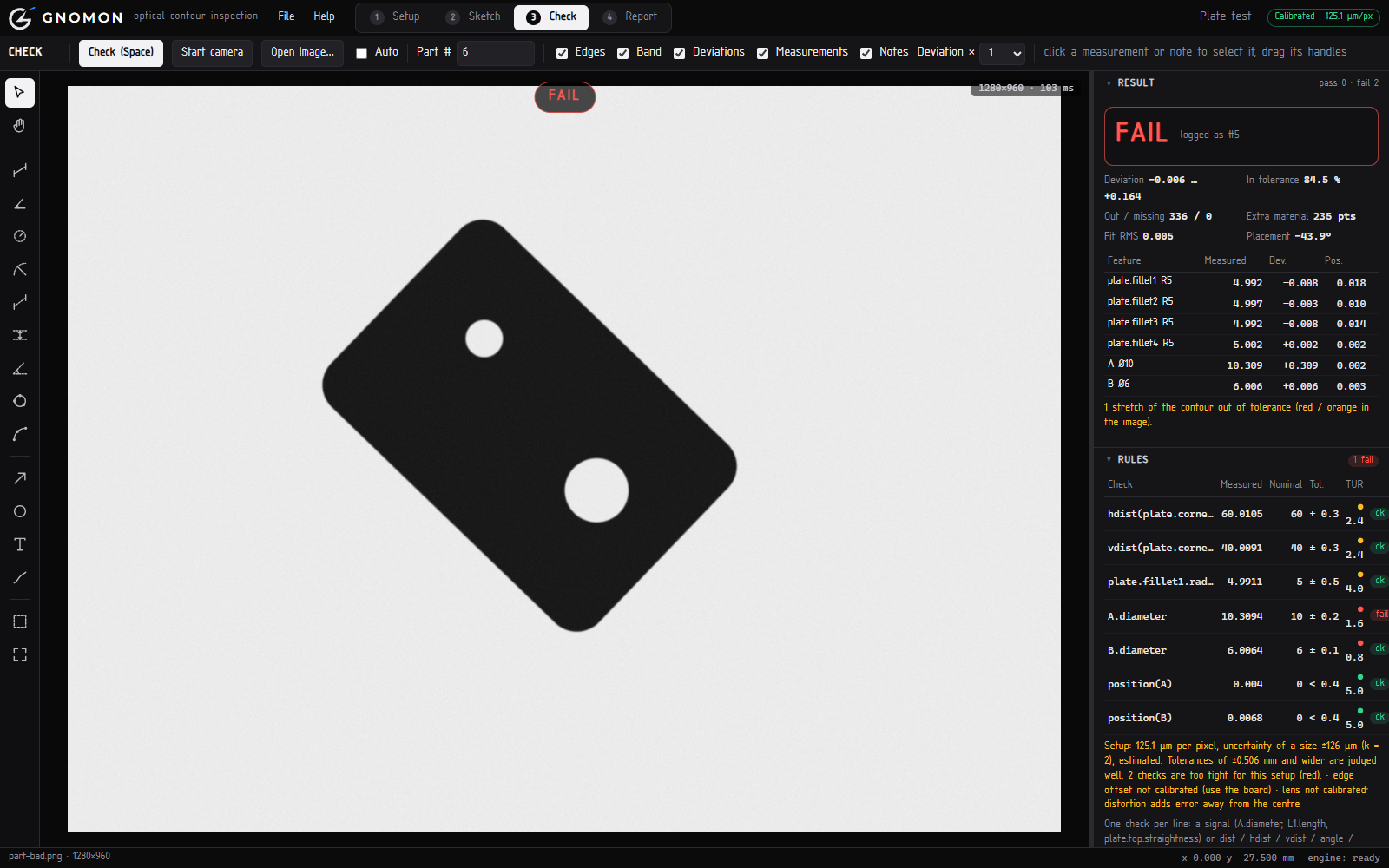Click the large hole in the plate image
The height and width of the screenshot is (868, 1389).
pyautogui.click(x=596, y=490)
